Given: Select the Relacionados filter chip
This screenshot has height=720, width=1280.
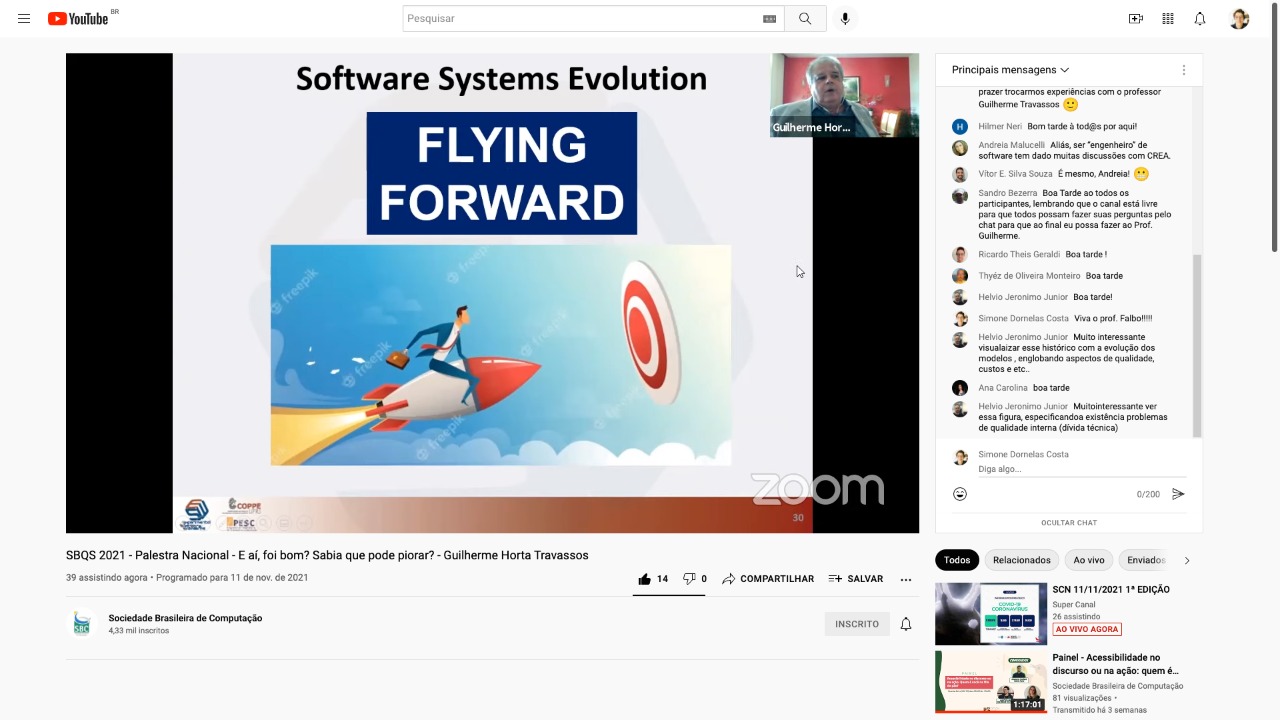Looking at the screenshot, I should [x=1021, y=560].
